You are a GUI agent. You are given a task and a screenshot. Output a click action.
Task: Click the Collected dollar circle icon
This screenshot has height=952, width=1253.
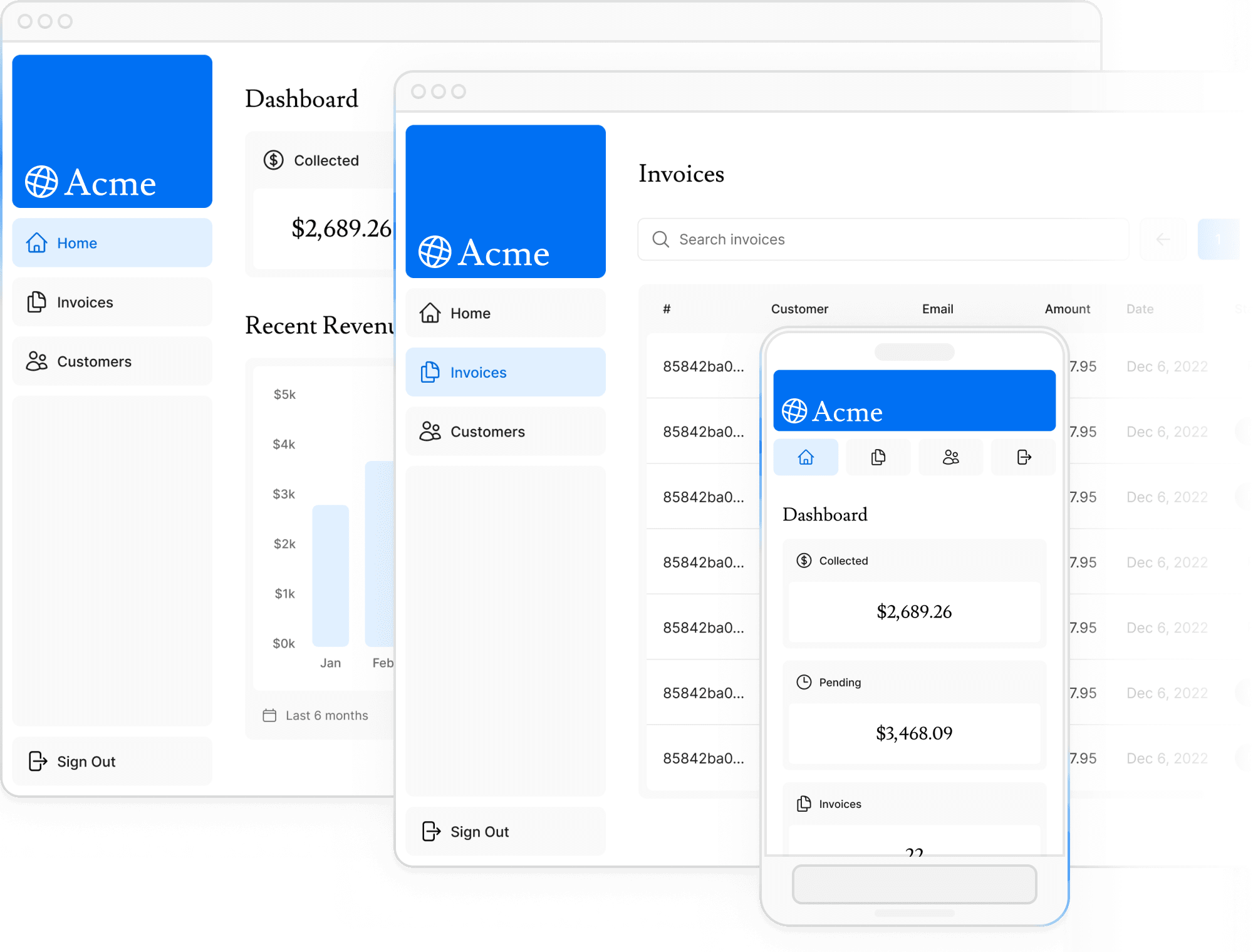click(272, 160)
